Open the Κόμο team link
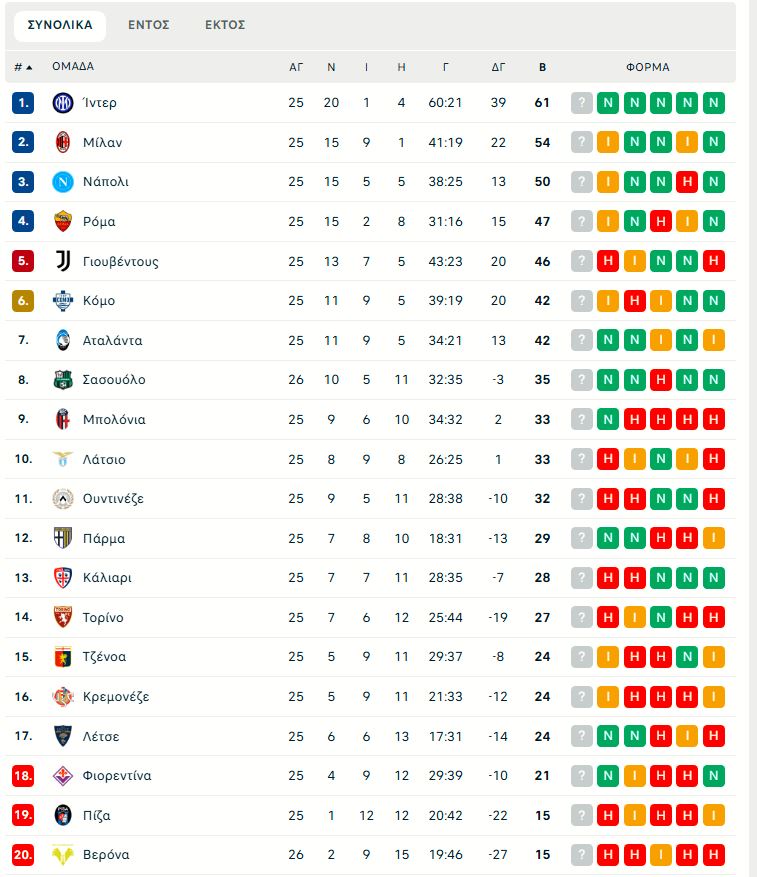The width and height of the screenshot is (757, 877). pos(99,301)
